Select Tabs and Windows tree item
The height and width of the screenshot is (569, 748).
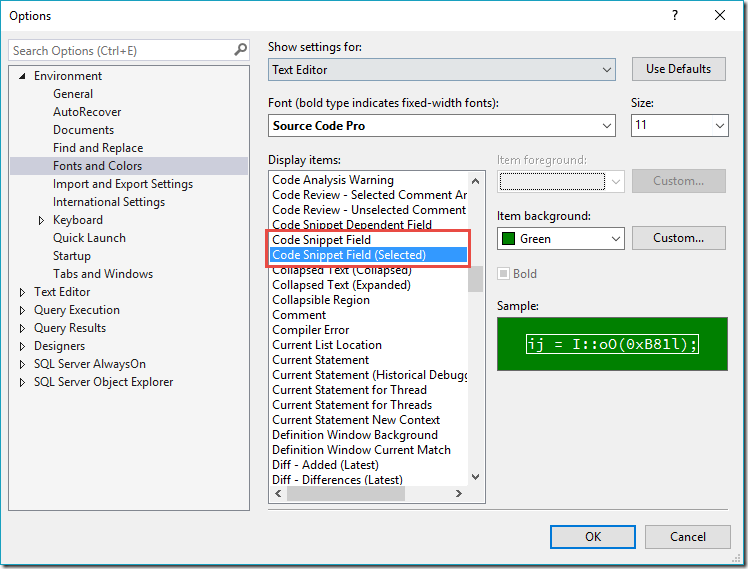tap(103, 274)
